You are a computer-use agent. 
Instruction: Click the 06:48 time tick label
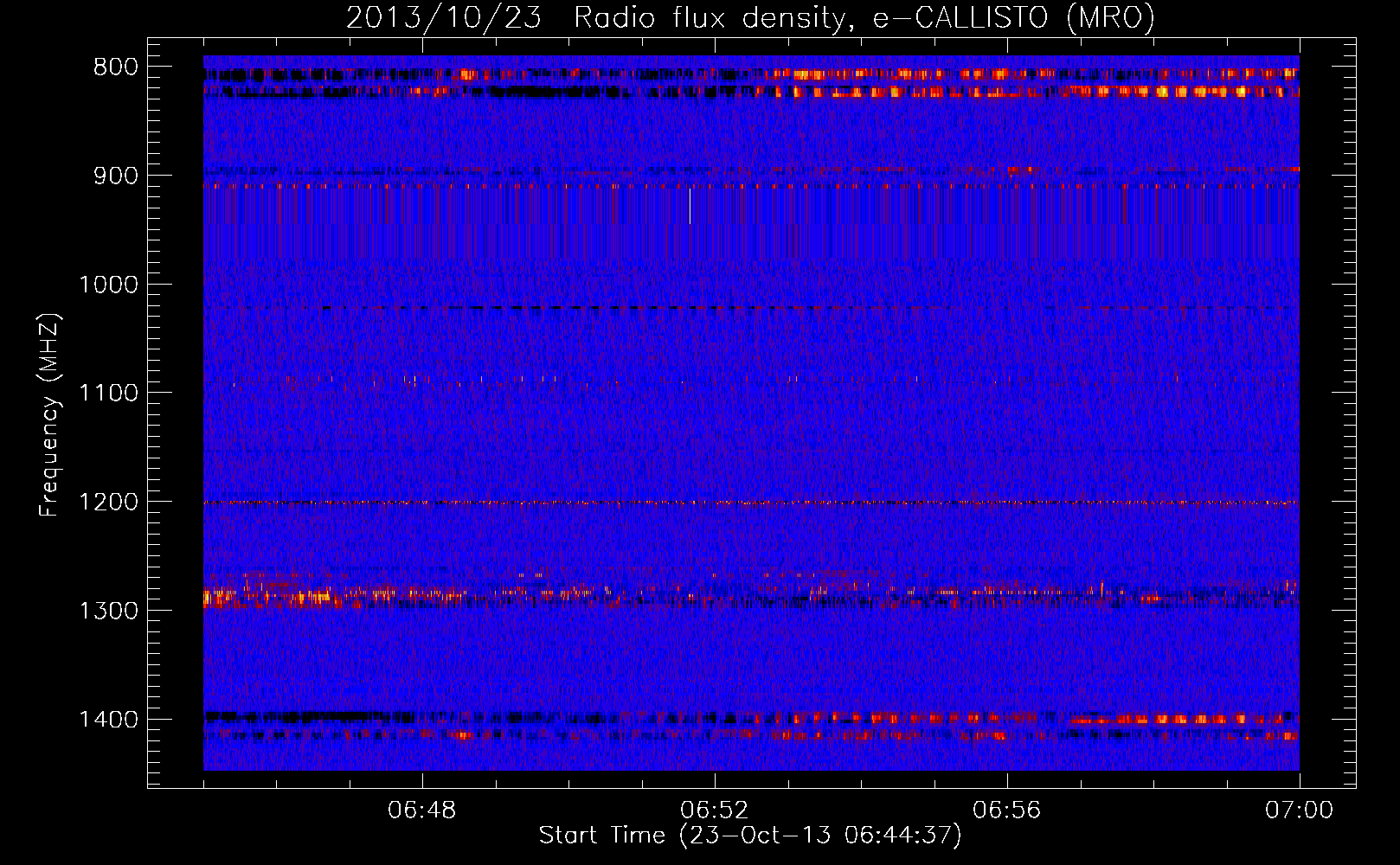point(422,811)
